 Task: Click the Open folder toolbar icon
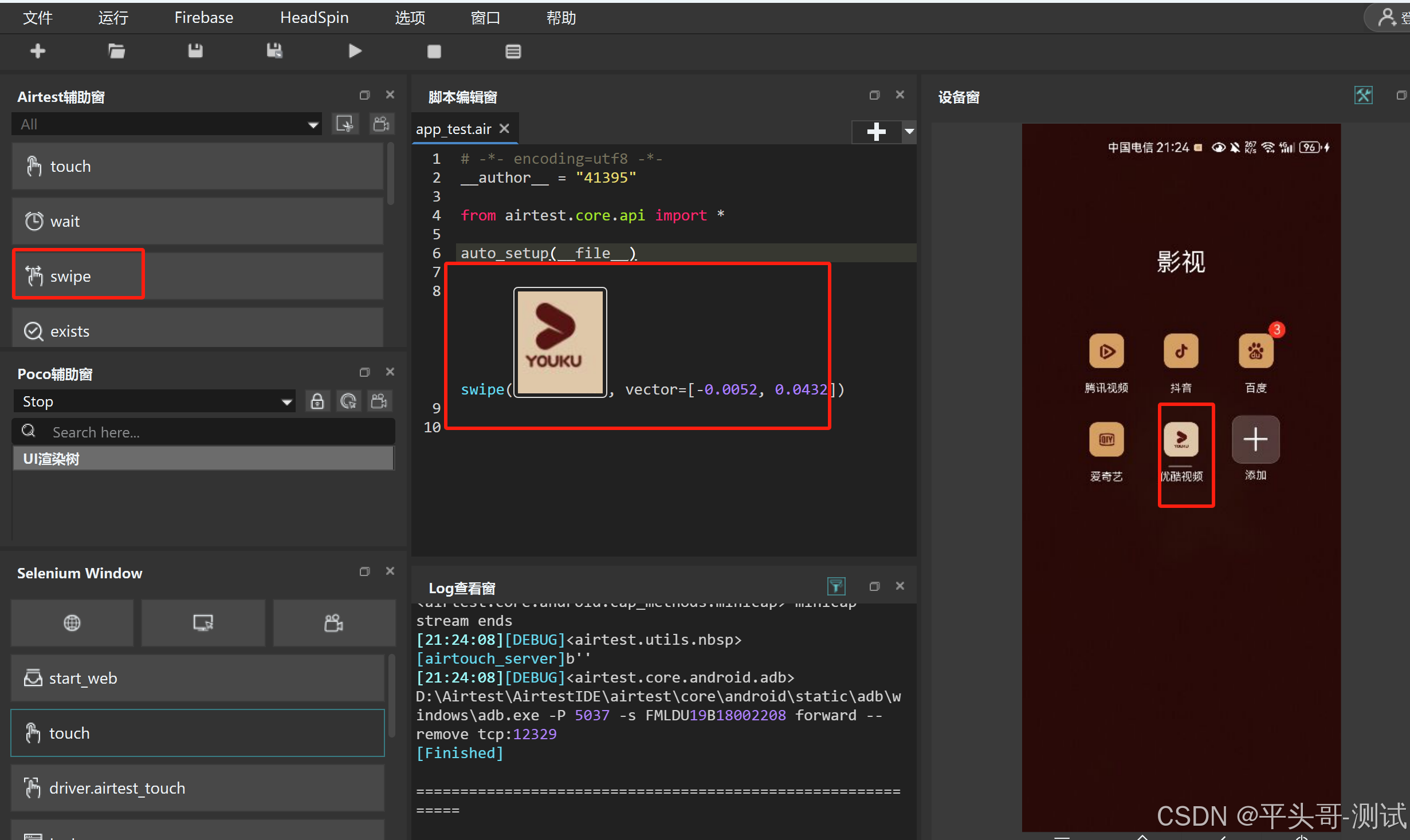(x=116, y=52)
